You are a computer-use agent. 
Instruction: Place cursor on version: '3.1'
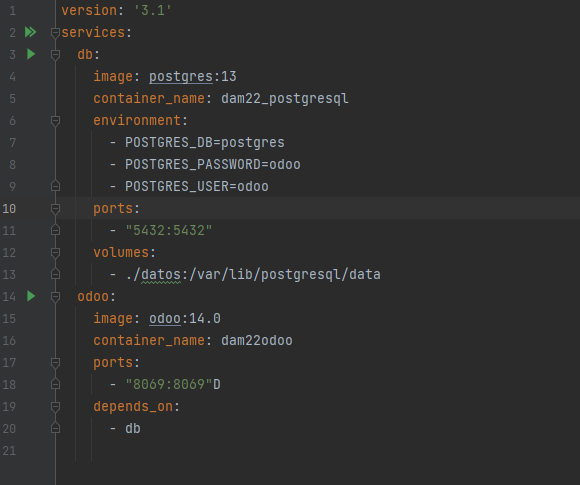(116, 10)
